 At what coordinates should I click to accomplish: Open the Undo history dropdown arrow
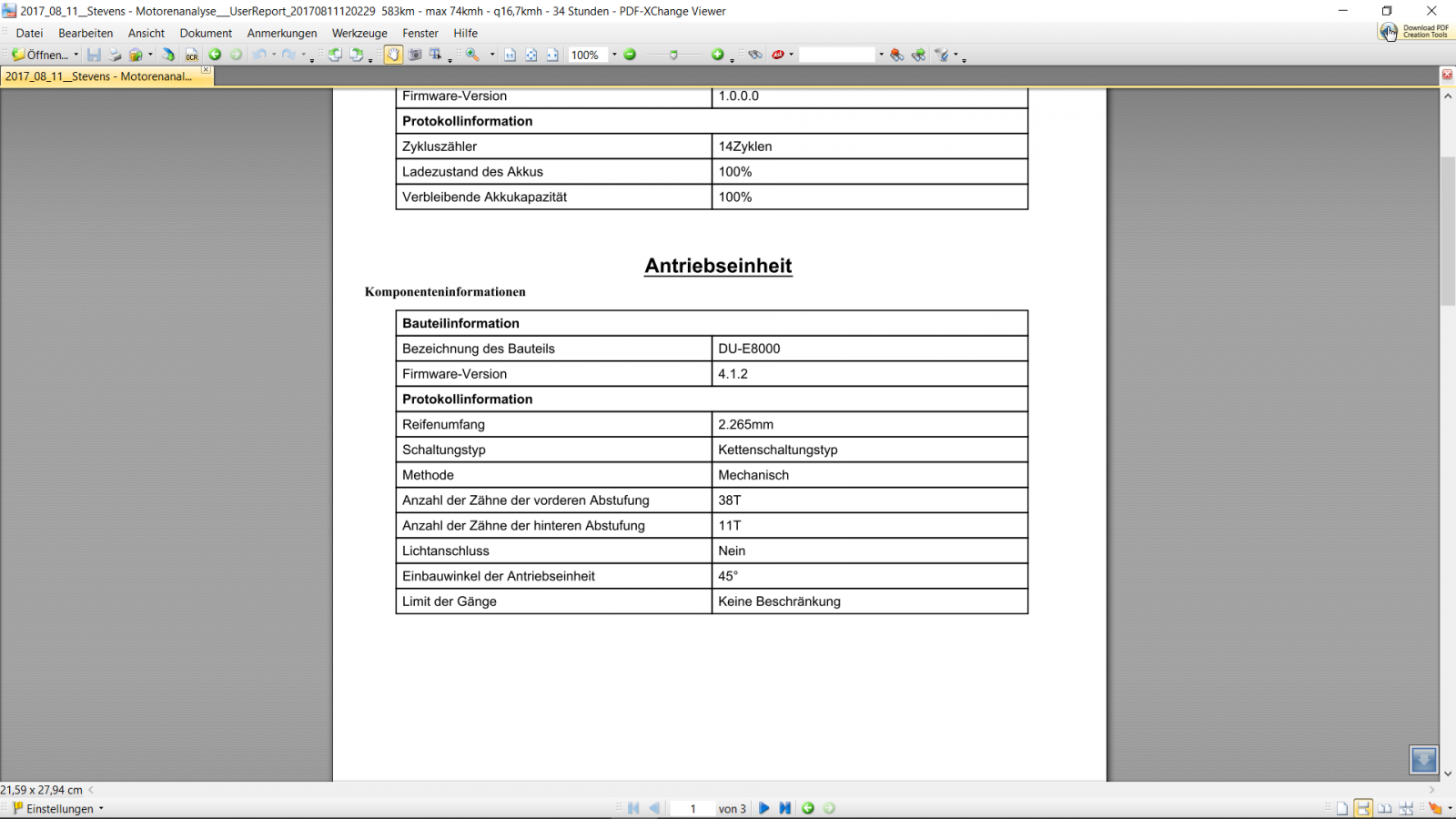[x=274, y=55]
